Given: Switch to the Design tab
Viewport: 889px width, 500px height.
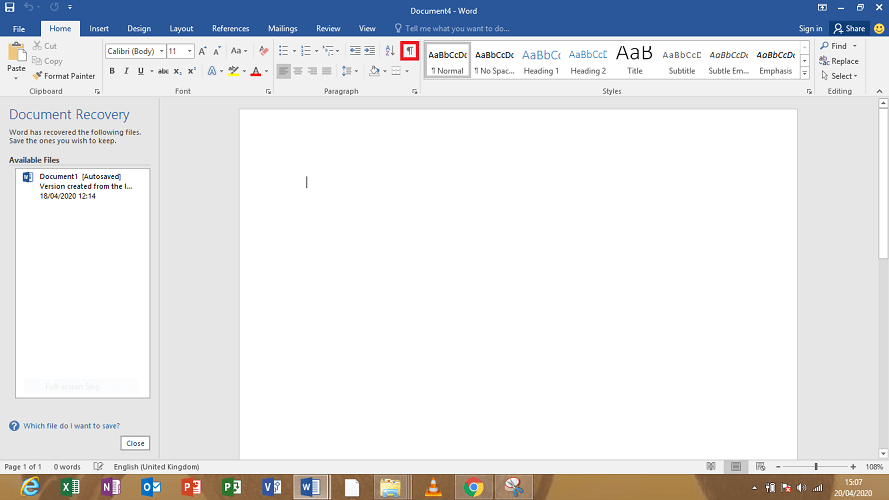Looking at the screenshot, I should (x=139, y=28).
